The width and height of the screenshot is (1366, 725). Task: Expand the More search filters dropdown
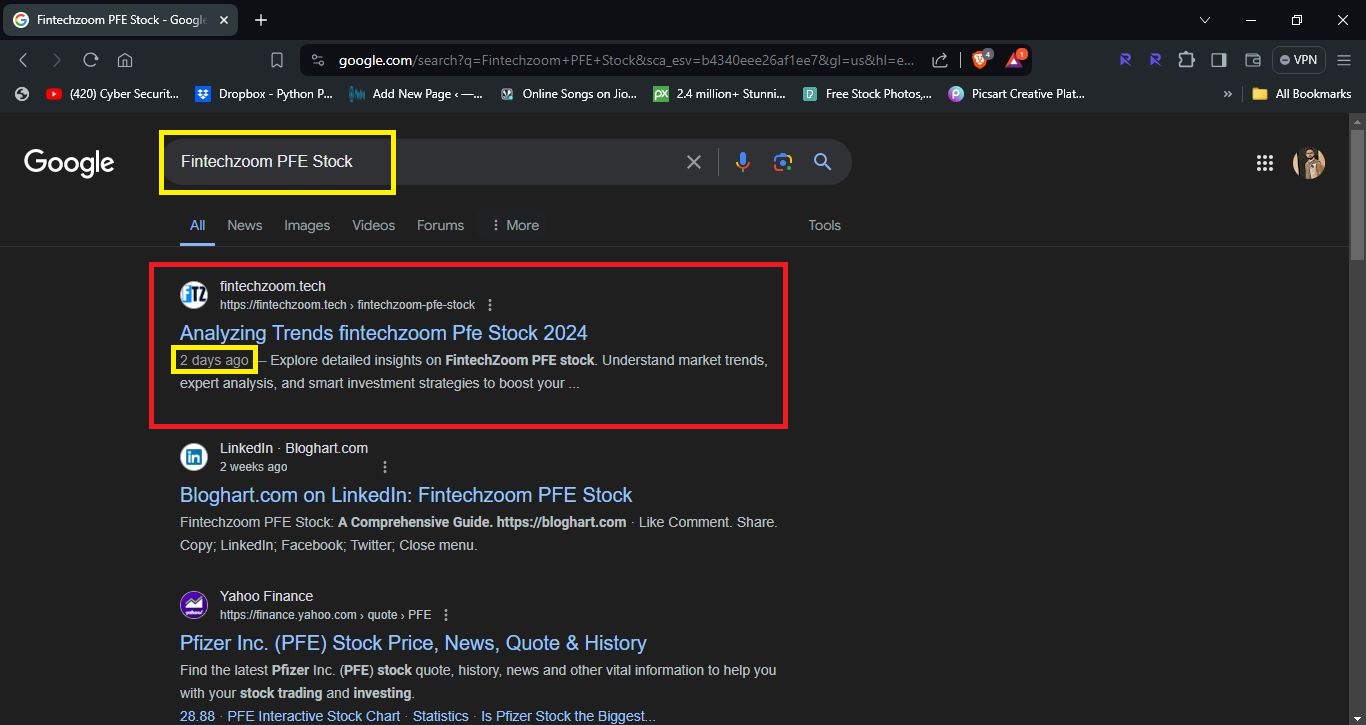point(515,225)
